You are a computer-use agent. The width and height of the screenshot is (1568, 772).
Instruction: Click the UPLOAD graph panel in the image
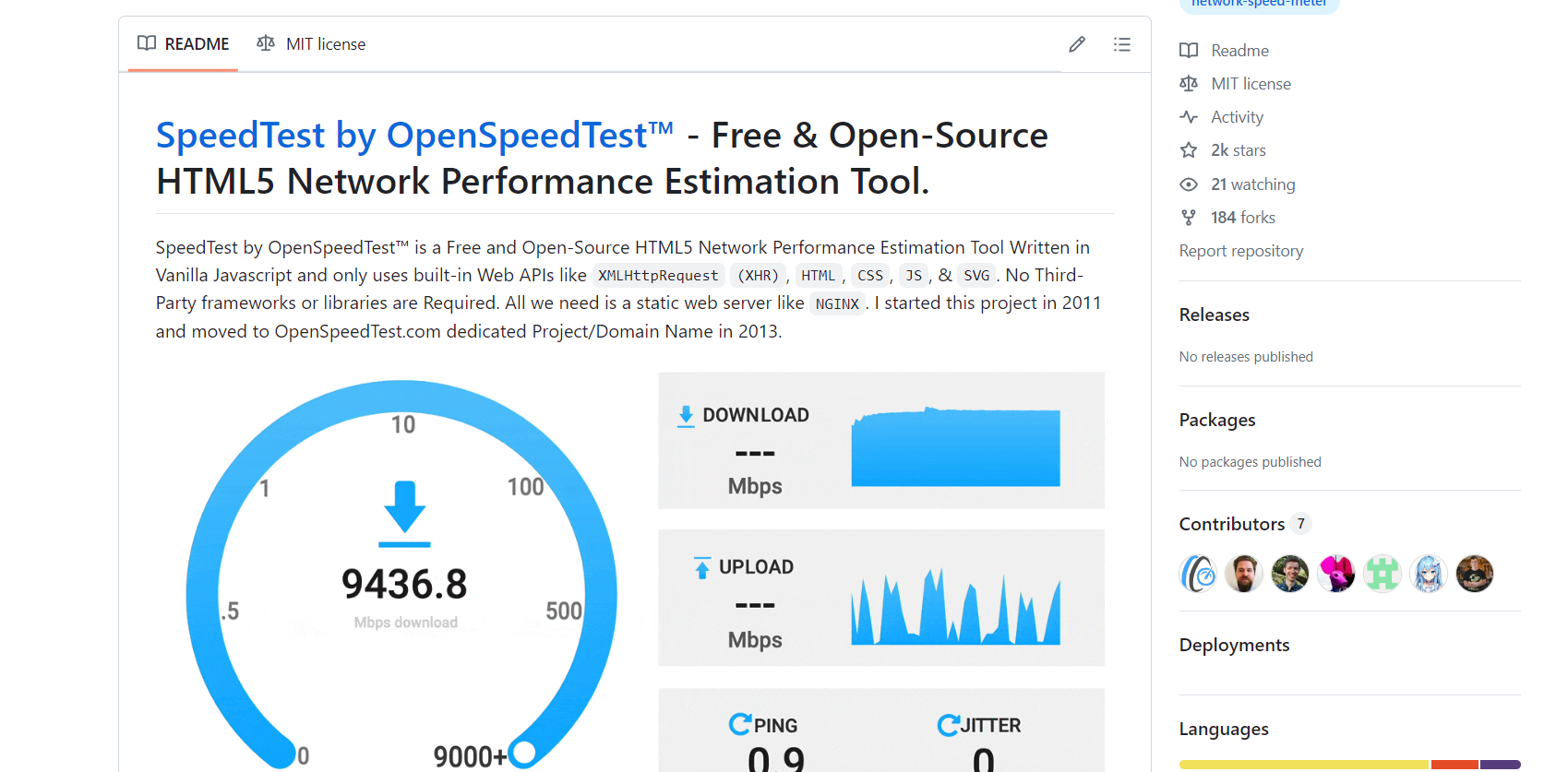click(x=881, y=598)
